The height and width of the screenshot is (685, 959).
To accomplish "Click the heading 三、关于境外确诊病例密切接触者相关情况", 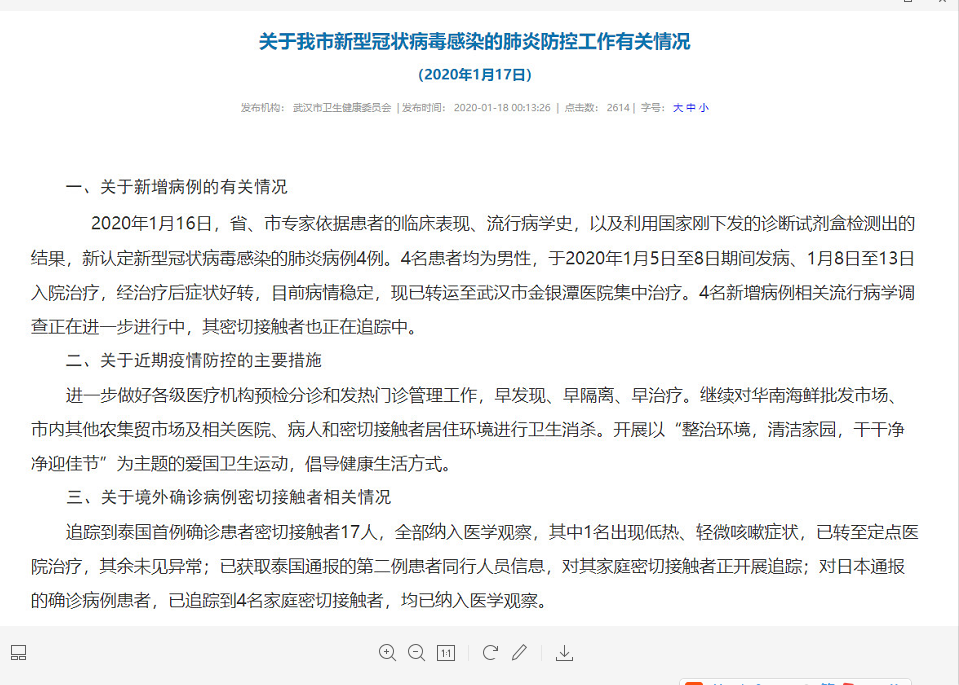I will (228, 497).
